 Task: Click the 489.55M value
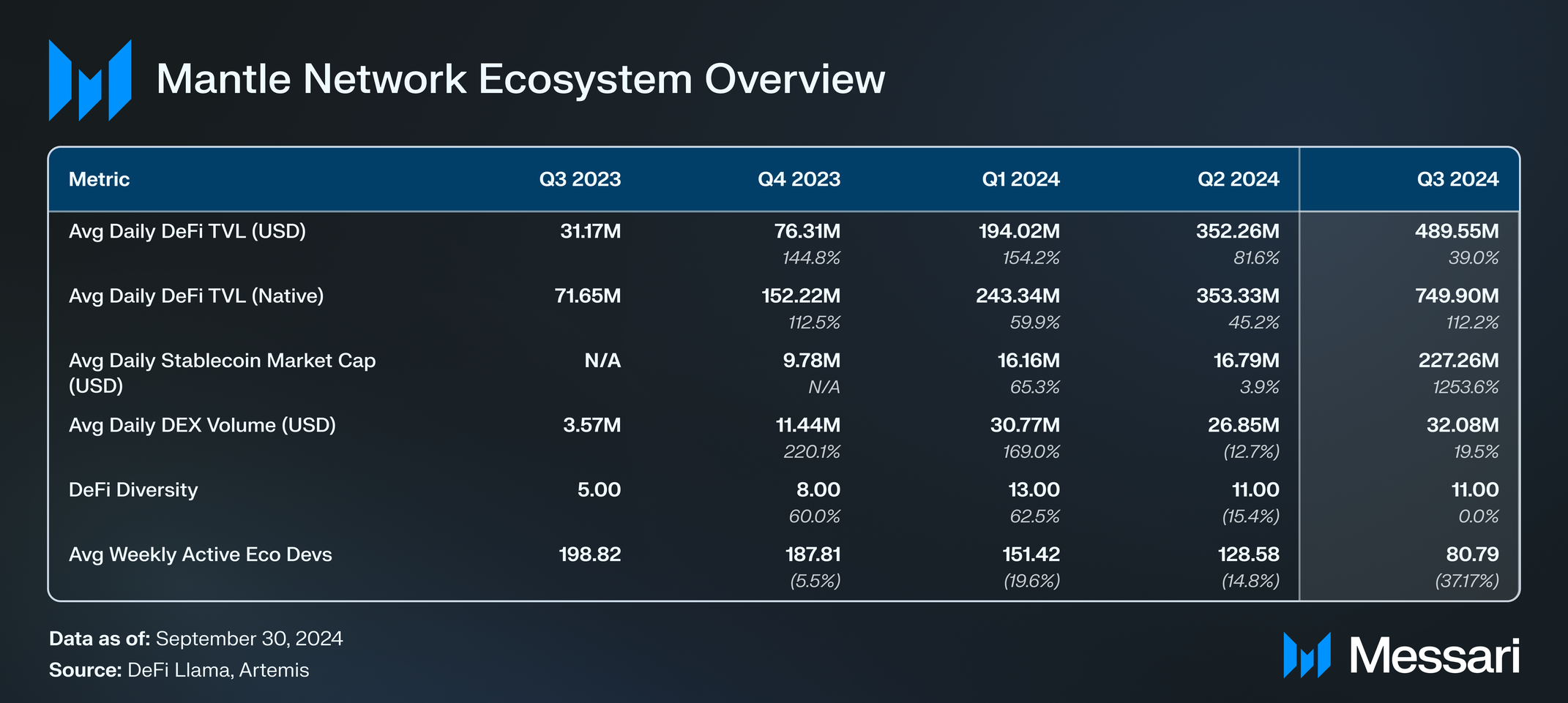(x=1457, y=231)
